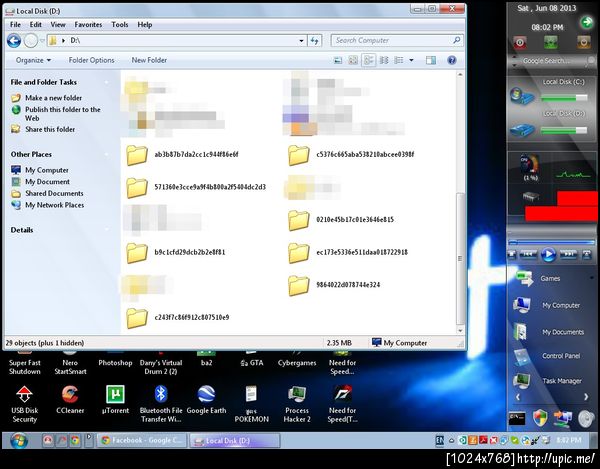This screenshot has width=600, height=469.
Task: Open the Help question mark icon
Action: click(x=452, y=60)
